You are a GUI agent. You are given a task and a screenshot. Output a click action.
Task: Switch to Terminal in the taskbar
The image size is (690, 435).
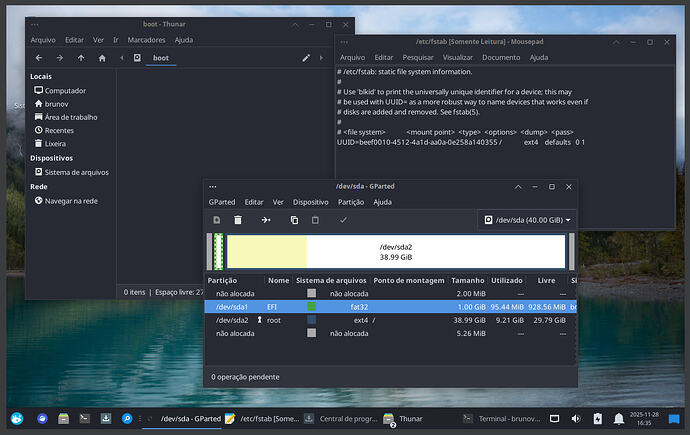[x=505, y=418]
